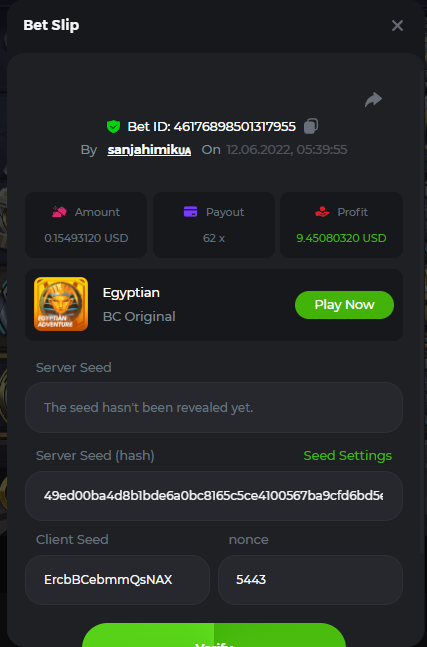Click the 62 x payout value
The height and width of the screenshot is (647, 427).
click(214, 238)
